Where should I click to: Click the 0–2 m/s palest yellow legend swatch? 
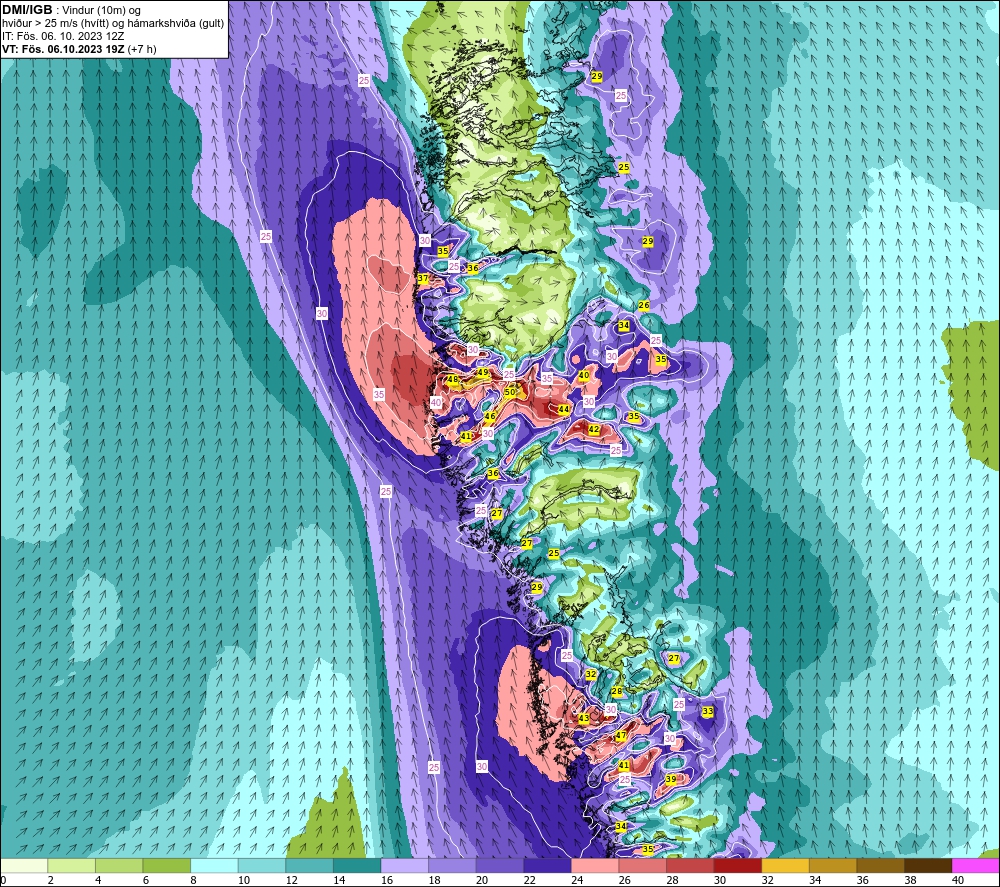24,865
